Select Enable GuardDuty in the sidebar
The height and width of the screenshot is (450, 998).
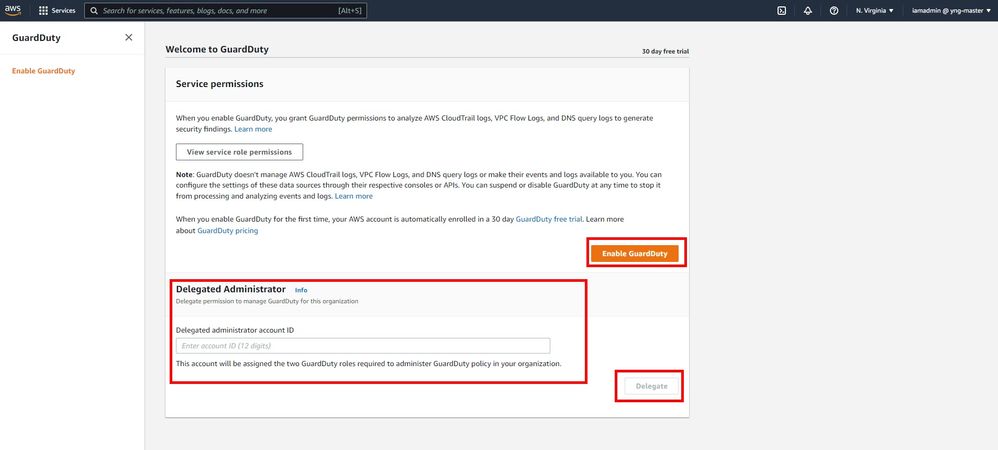click(x=43, y=71)
